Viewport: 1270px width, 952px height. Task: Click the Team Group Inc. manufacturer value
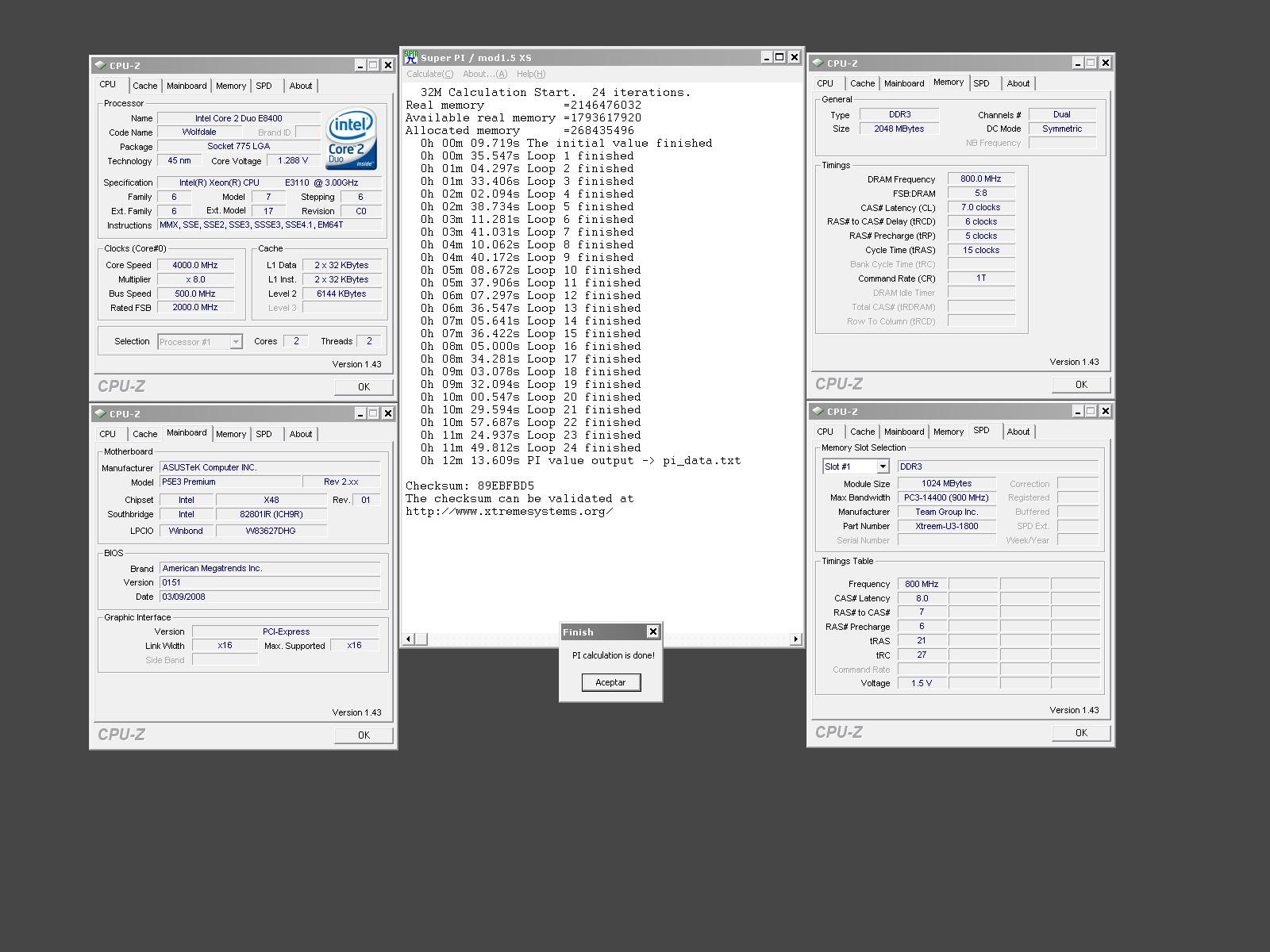click(x=947, y=512)
